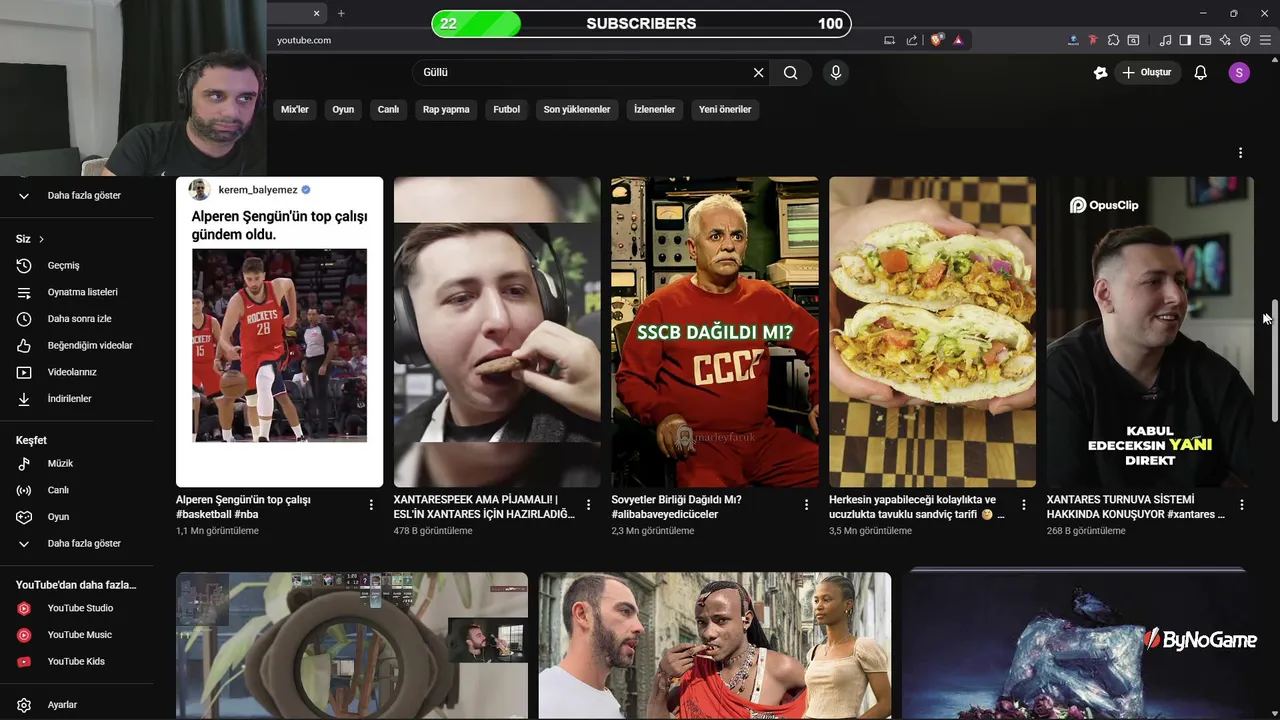The width and height of the screenshot is (1280, 720).
Task: Open the Geçmiş history icon
Action: coord(24,265)
